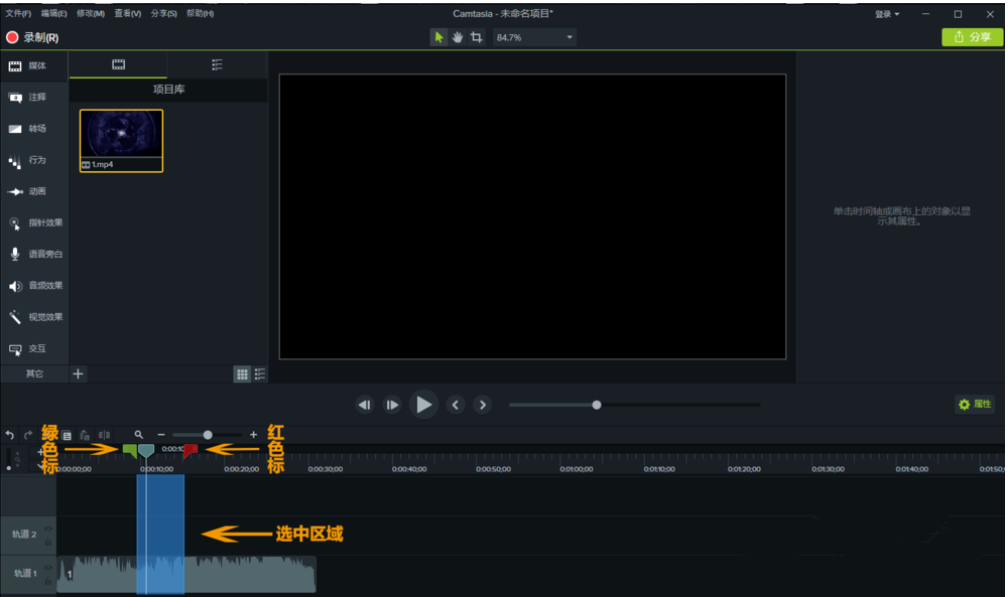Switch to the media bin filmstrip tab
This screenshot has width=1008, height=597.
(x=118, y=65)
